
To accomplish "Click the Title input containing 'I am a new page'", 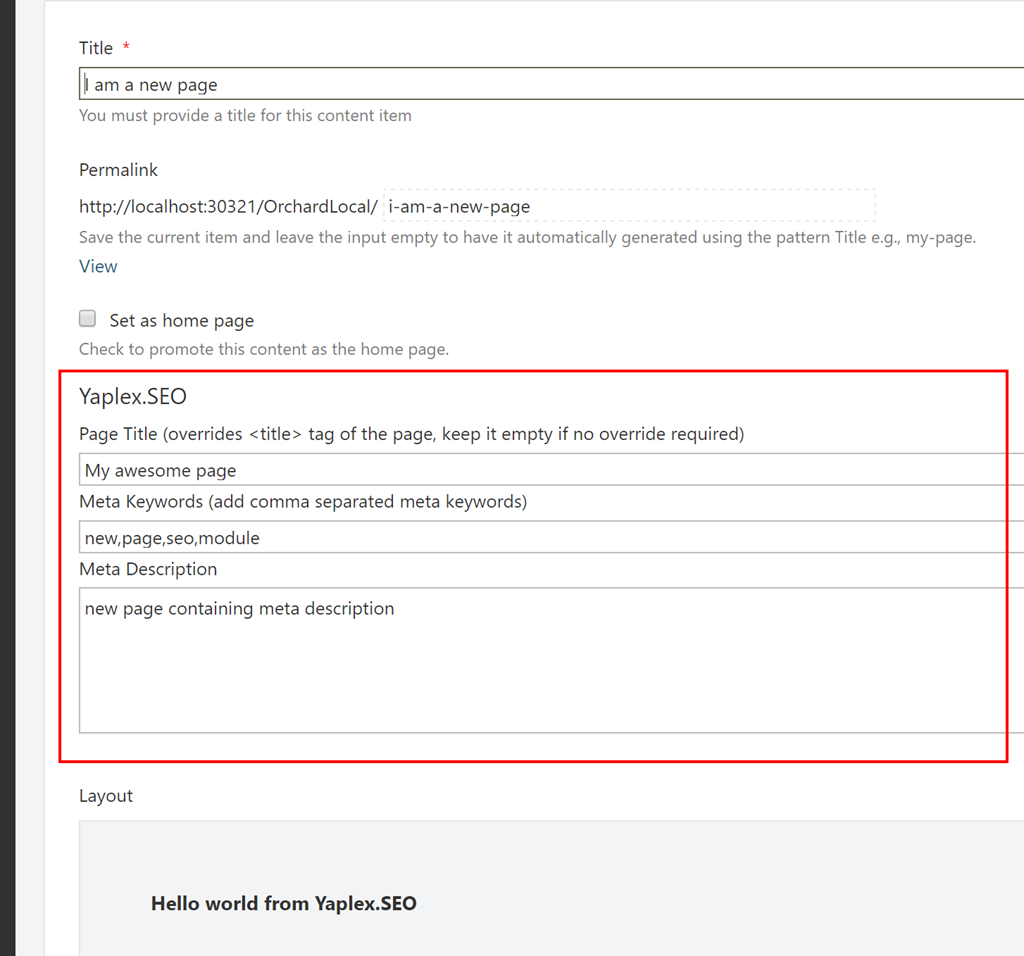I will pyautogui.click(x=550, y=84).
